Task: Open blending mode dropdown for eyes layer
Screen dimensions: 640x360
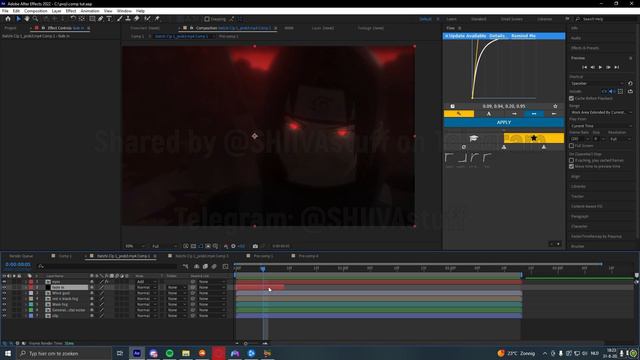Action: [x=146, y=282]
